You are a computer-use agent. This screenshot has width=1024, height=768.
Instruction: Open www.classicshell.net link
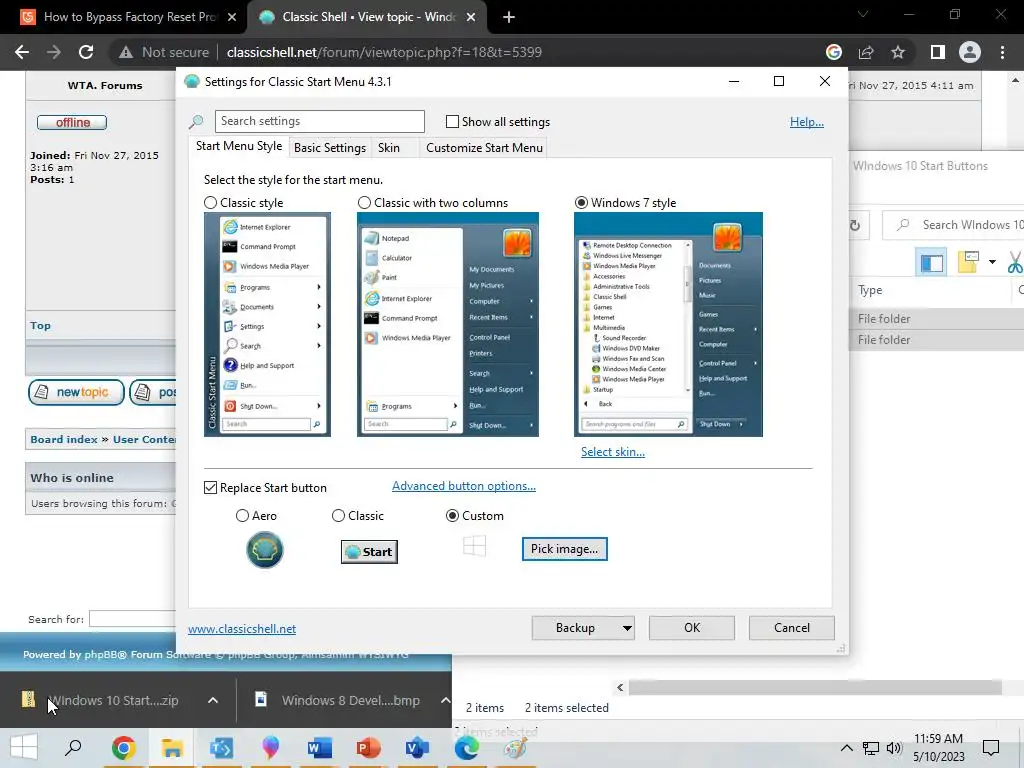pos(242,629)
